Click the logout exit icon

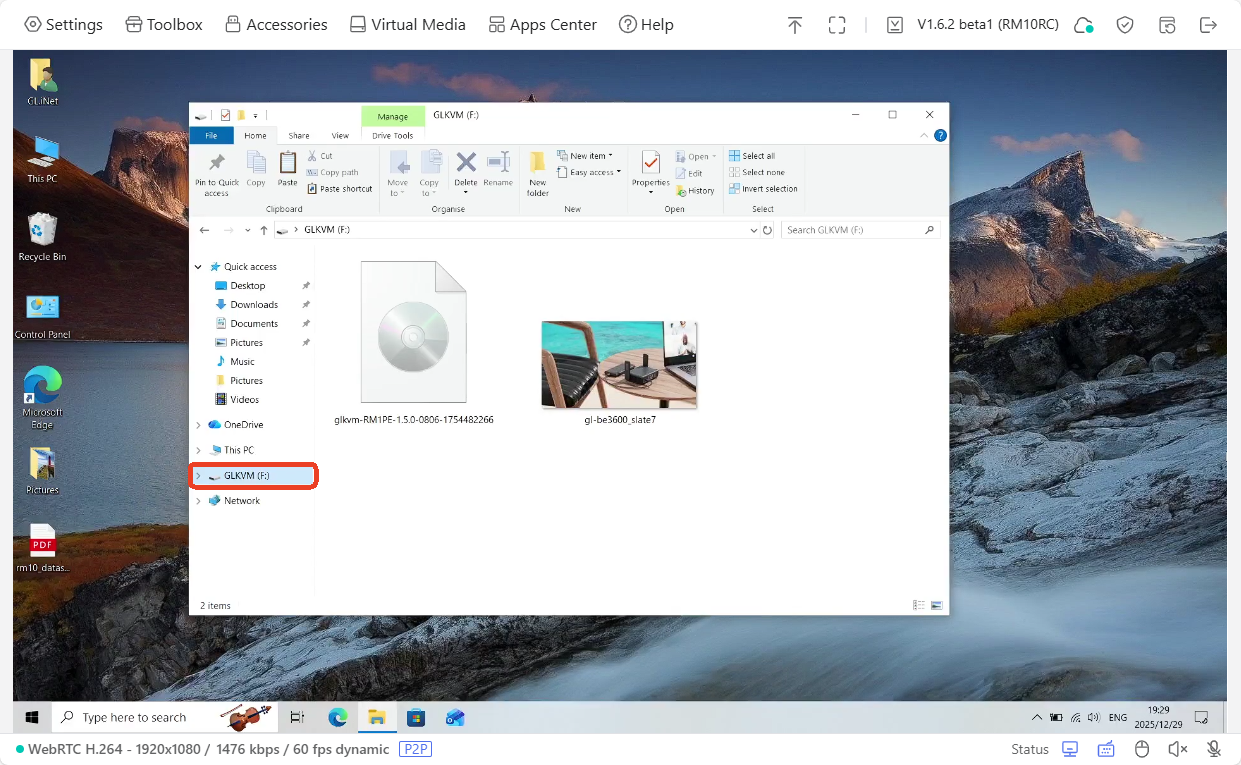[1208, 25]
